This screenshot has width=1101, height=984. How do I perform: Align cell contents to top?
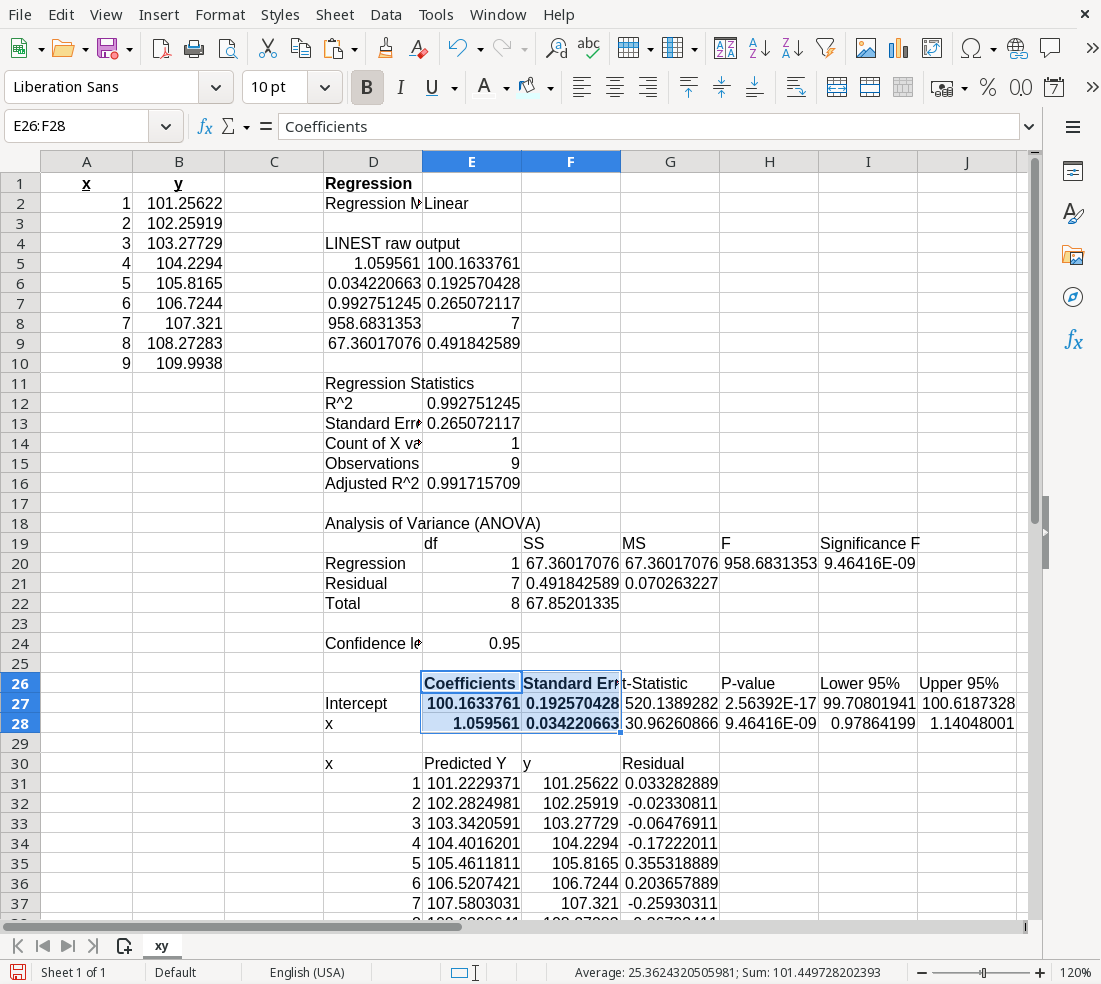[688, 87]
